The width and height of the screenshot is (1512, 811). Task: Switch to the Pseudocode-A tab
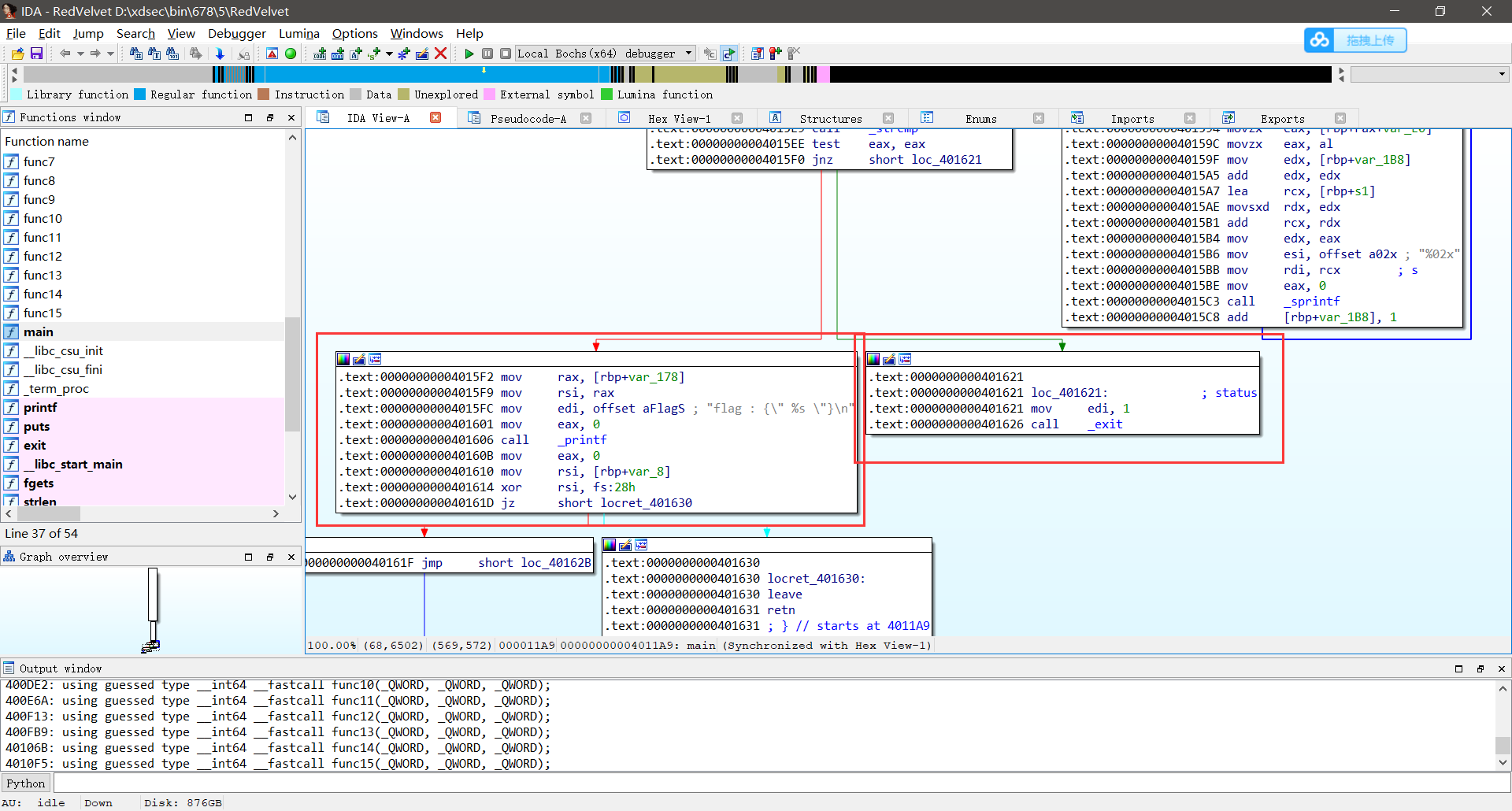click(528, 118)
